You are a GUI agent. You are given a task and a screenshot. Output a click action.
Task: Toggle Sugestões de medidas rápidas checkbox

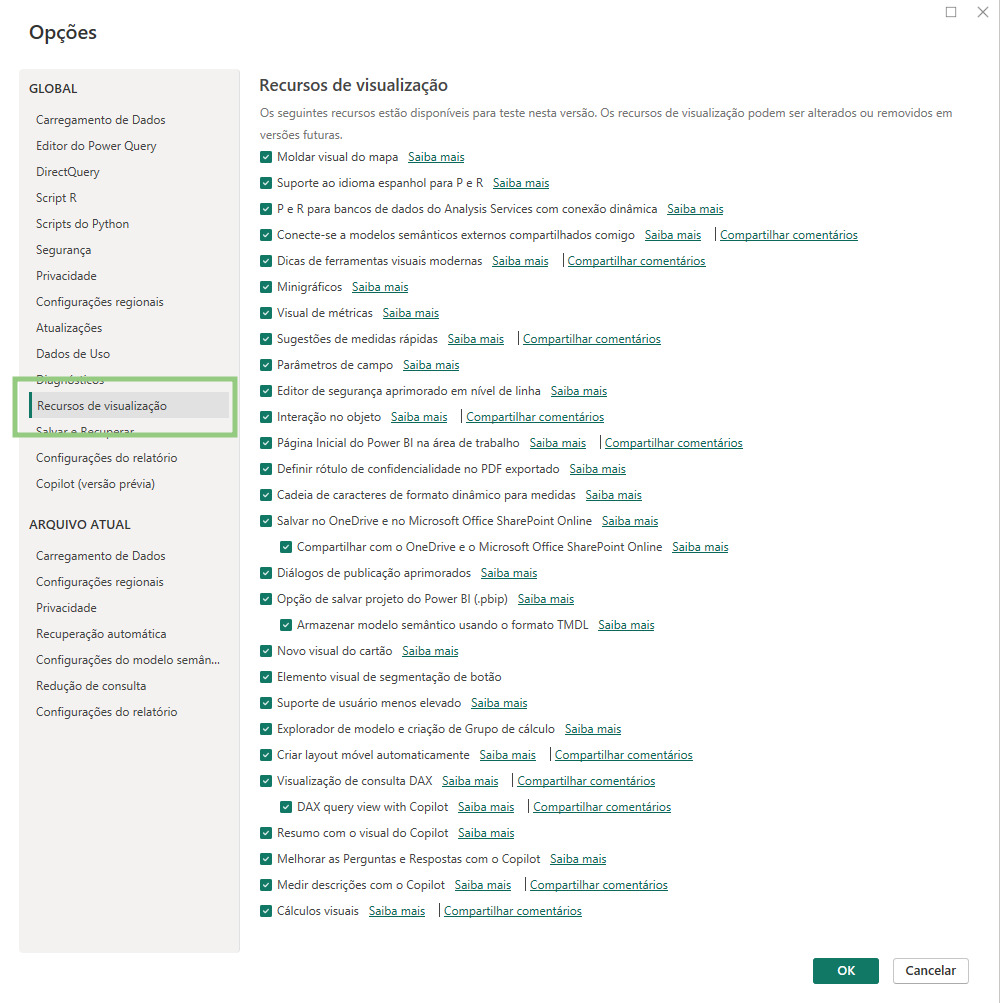click(266, 338)
